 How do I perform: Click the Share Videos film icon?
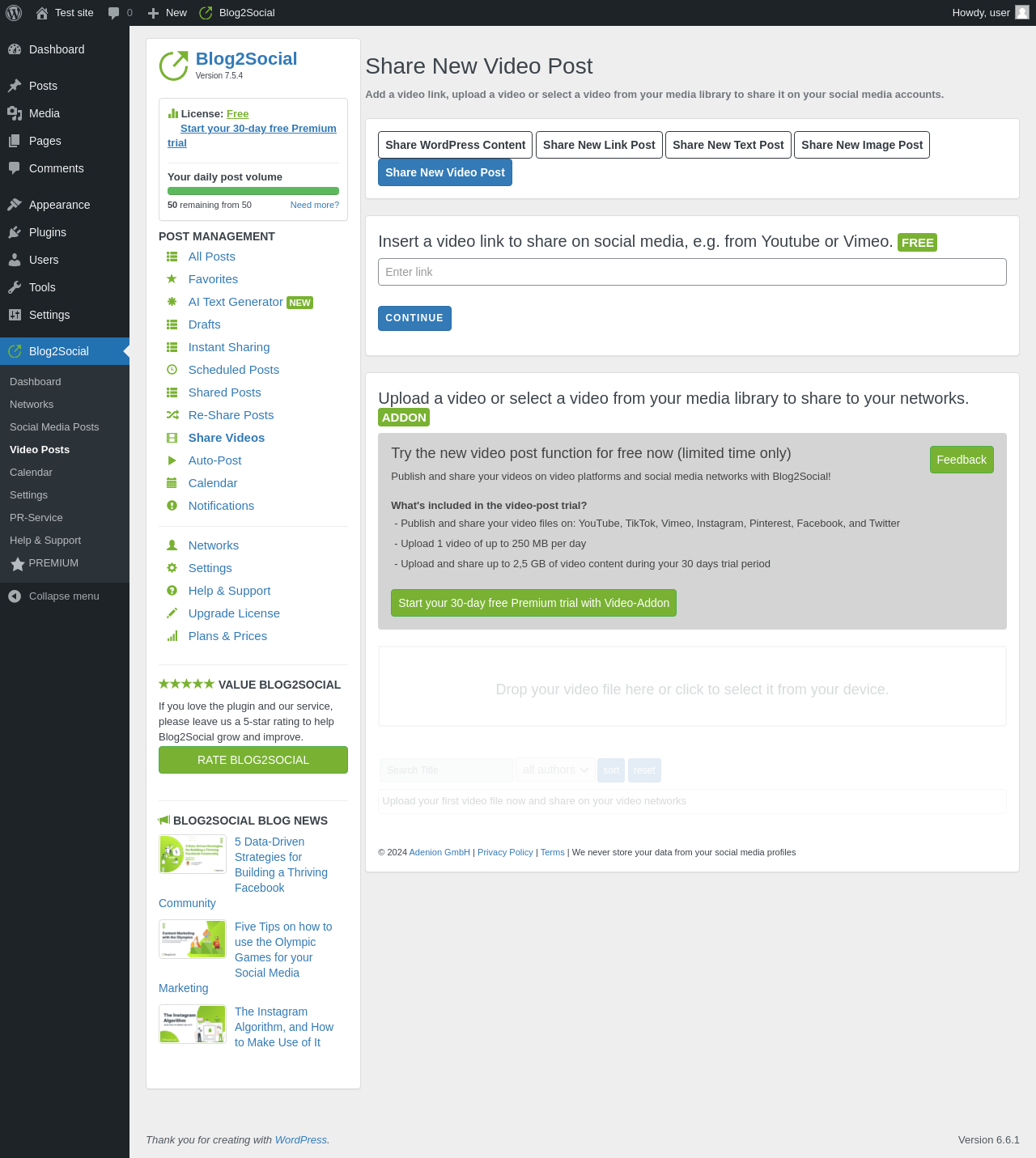tap(172, 438)
